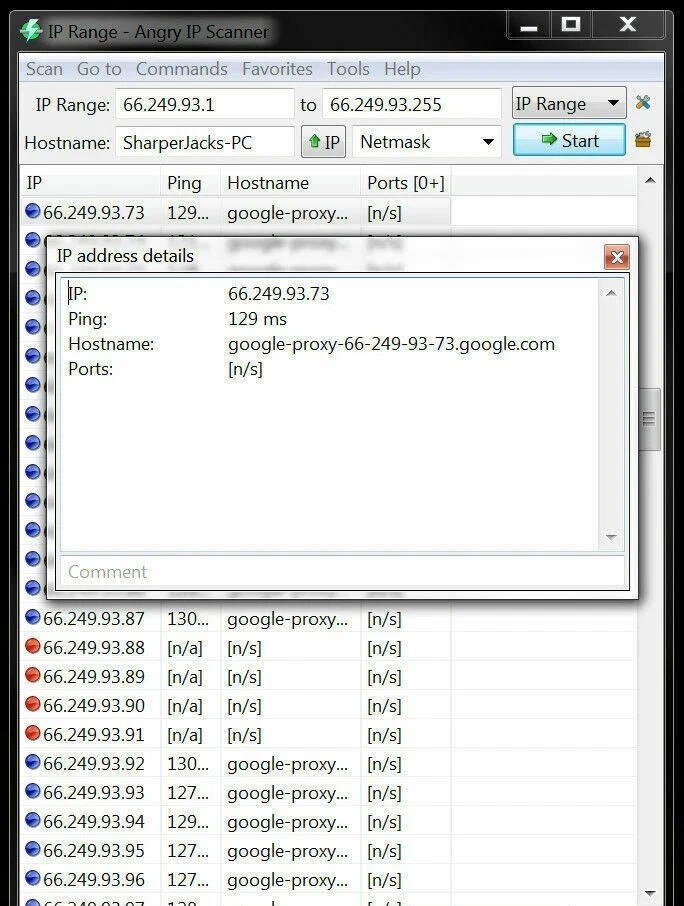Click ping cell of row 66.249.93.93

coord(191,793)
